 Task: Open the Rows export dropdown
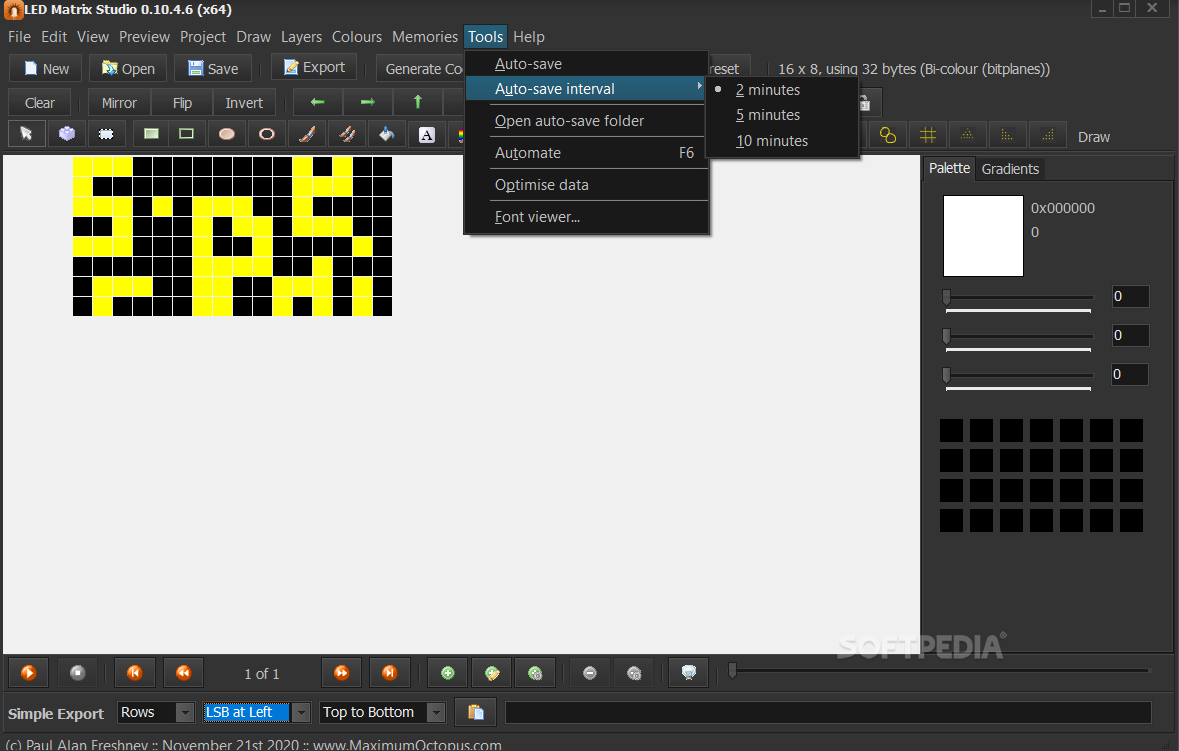pyautogui.click(x=185, y=712)
